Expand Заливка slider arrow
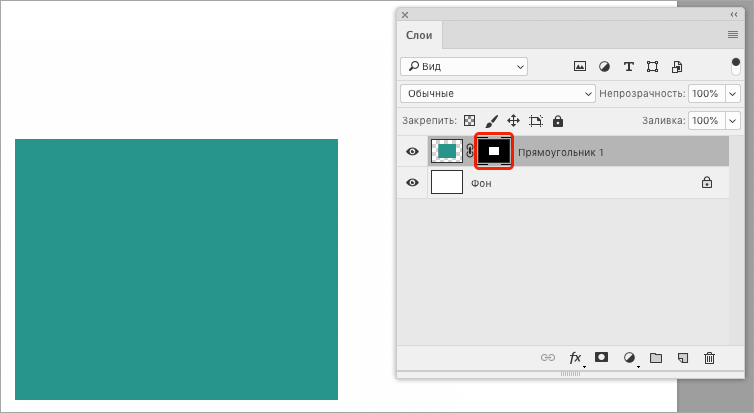This screenshot has width=754, height=413. click(x=732, y=121)
